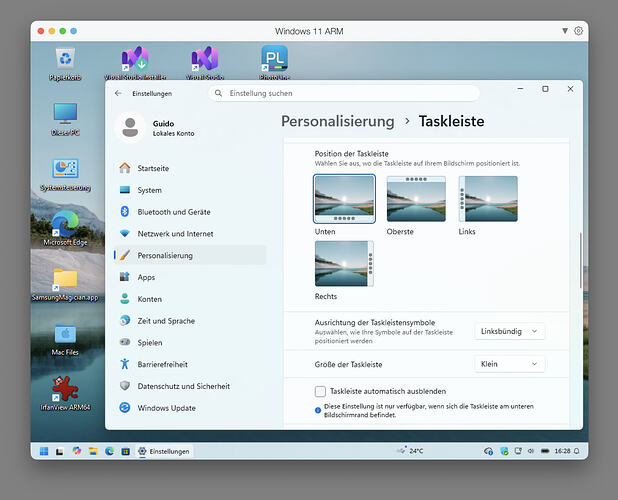This screenshot has width=618, height=500.
Task: Open Bluetooth und Geräte category
Action: [x=190, y=212]
